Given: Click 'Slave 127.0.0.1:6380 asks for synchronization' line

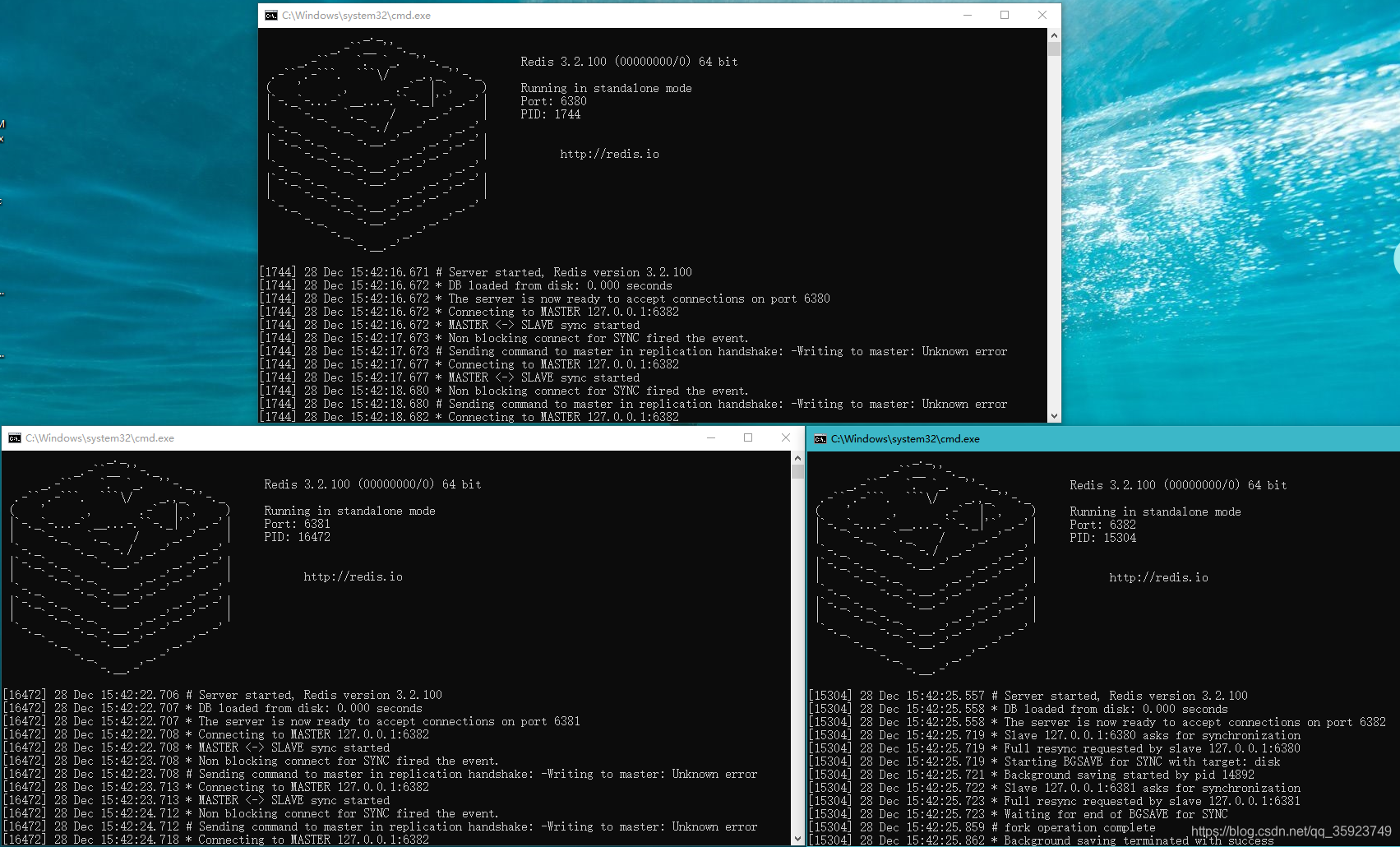Looking at the screenshot, I should tap(1055, 735).
